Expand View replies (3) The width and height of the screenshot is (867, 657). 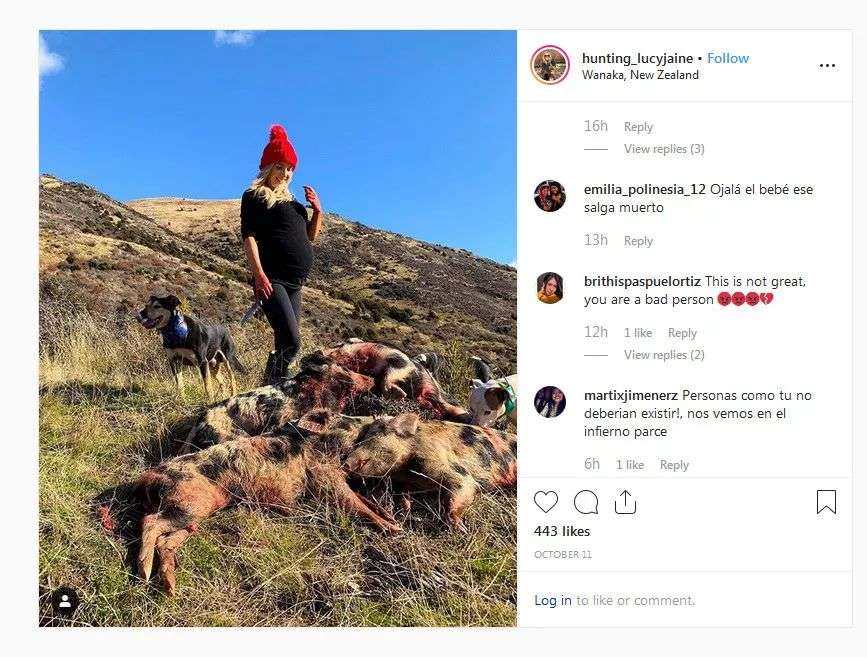[x=664, y=149]
